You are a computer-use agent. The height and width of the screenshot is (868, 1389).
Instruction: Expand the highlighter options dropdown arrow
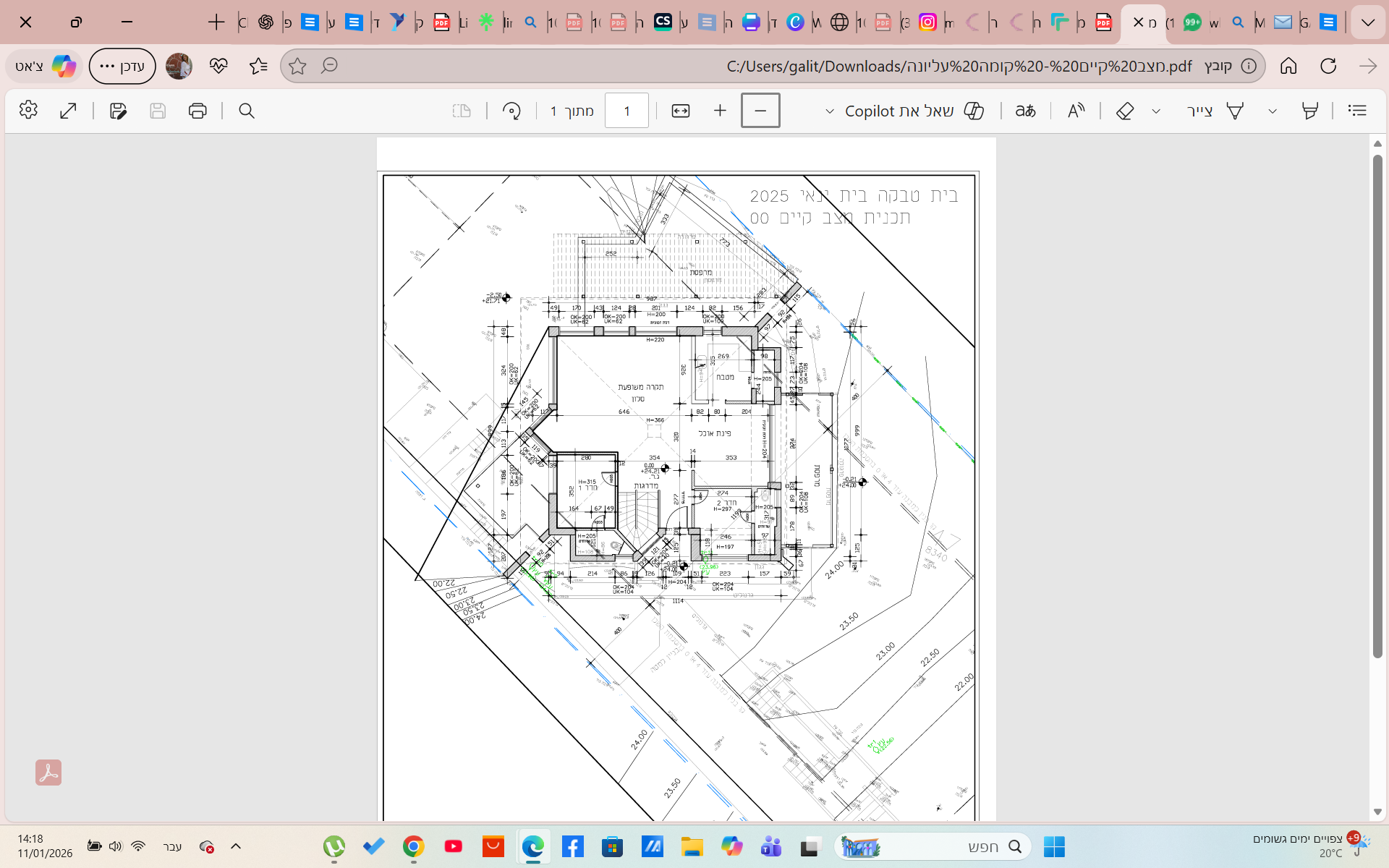click(x=1273, y=111)
